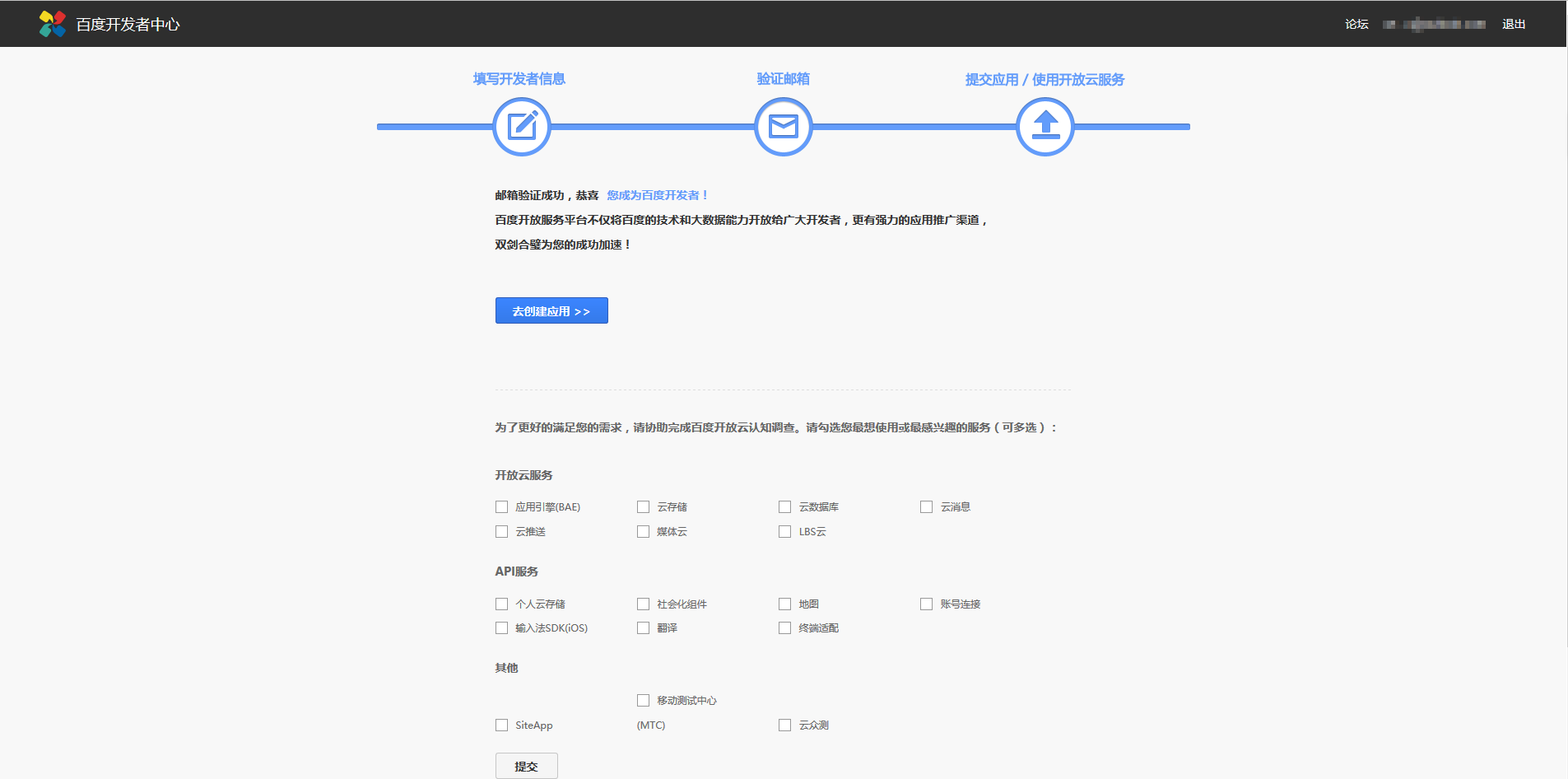The height and width of the screenshot is (779, 1568).
Task: Click the upload arrow step icon
Action: (1045, 127)
